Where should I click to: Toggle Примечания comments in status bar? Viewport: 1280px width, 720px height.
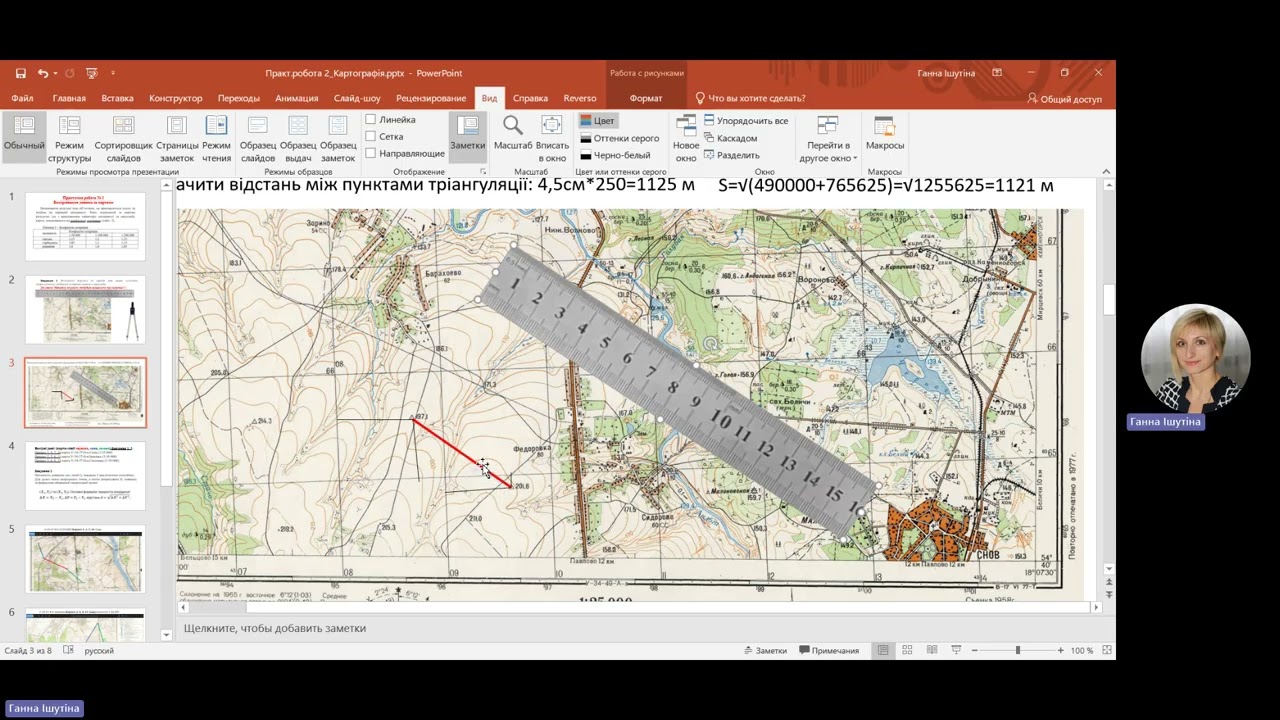coord(828,650)
